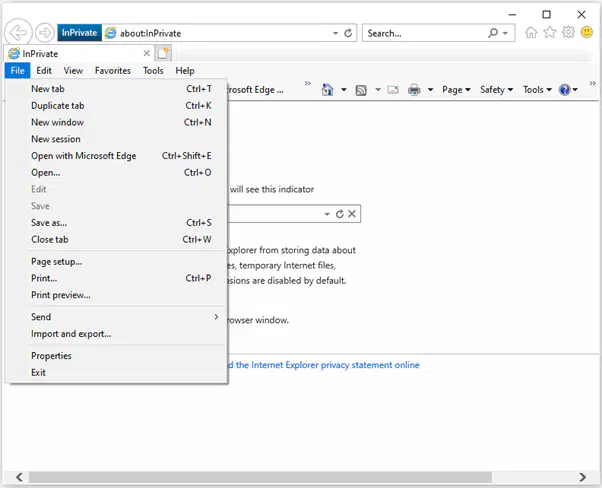Open the Safety dropdown menu
This screenshot has height=488, width=602.
coord(496,90)
